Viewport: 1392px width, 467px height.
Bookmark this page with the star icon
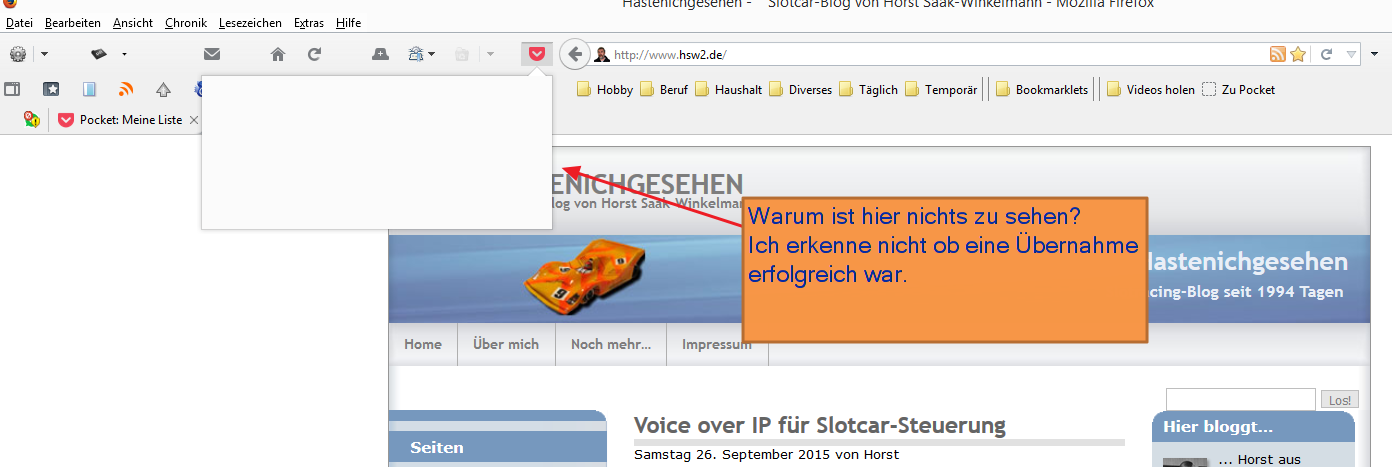click(x=1298, y=54)
